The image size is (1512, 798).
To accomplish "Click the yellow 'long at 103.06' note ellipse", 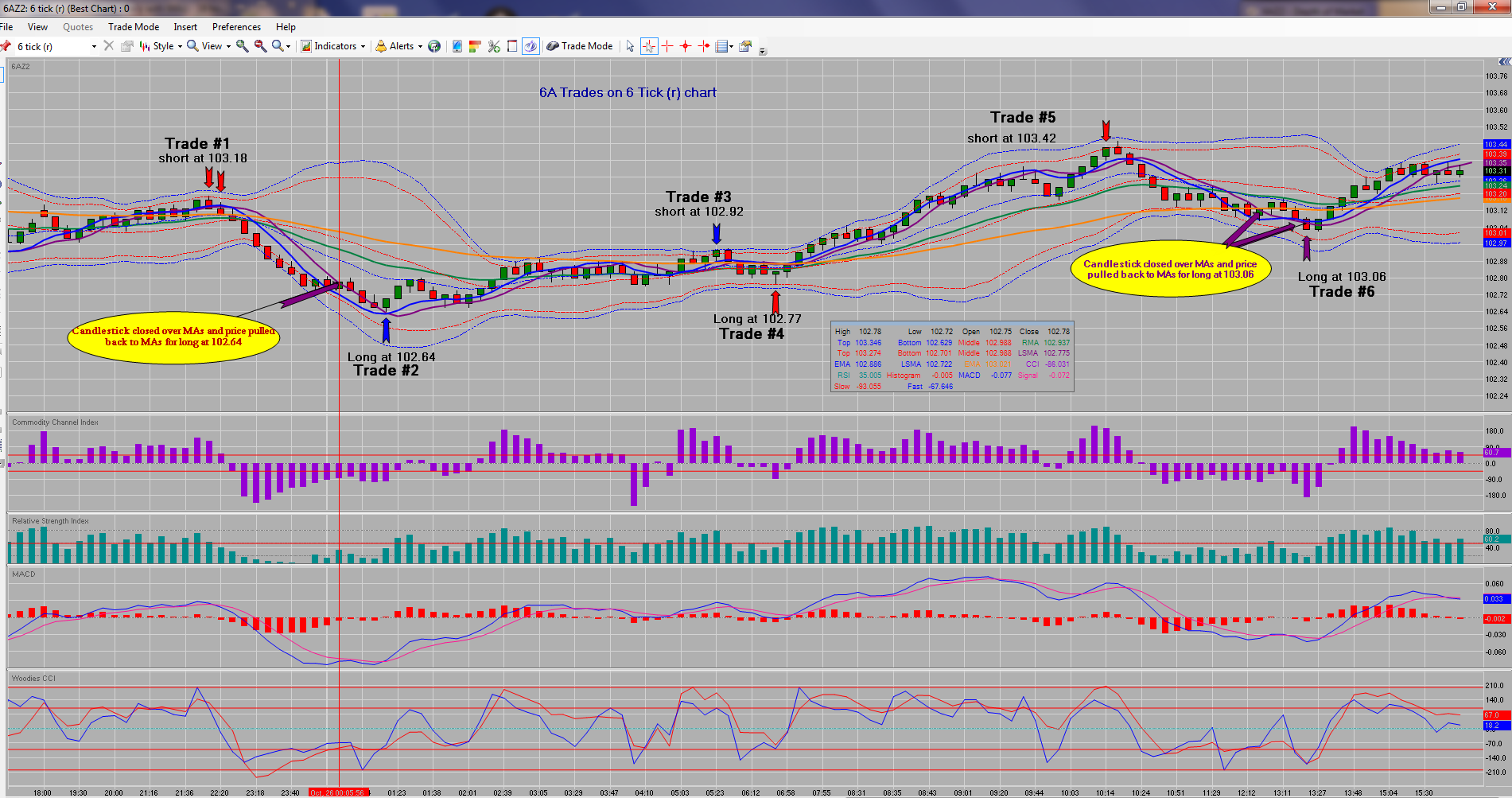I will [1170, 269].
